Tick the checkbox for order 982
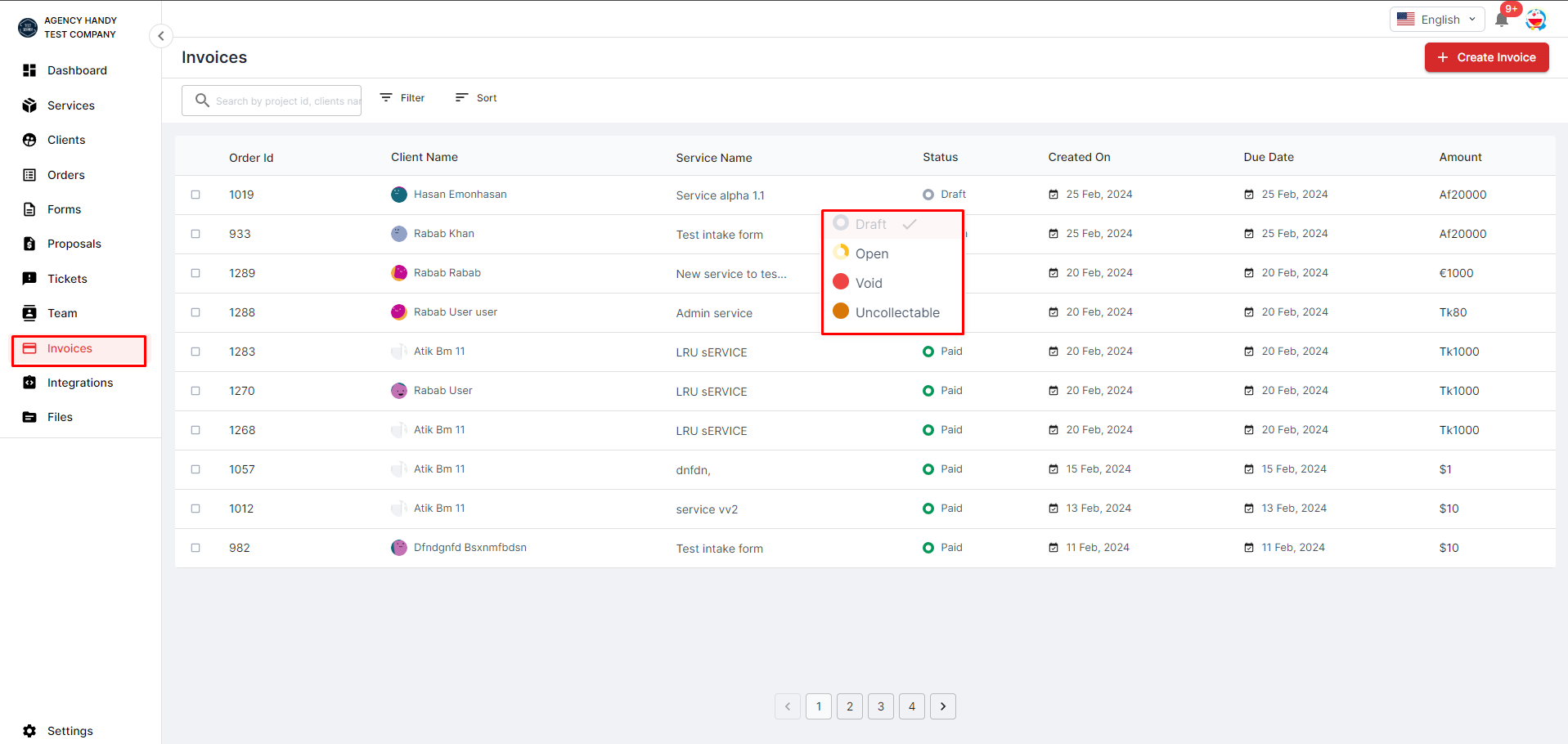Viewport: 1568px width, 744px height. coord(195,548)
